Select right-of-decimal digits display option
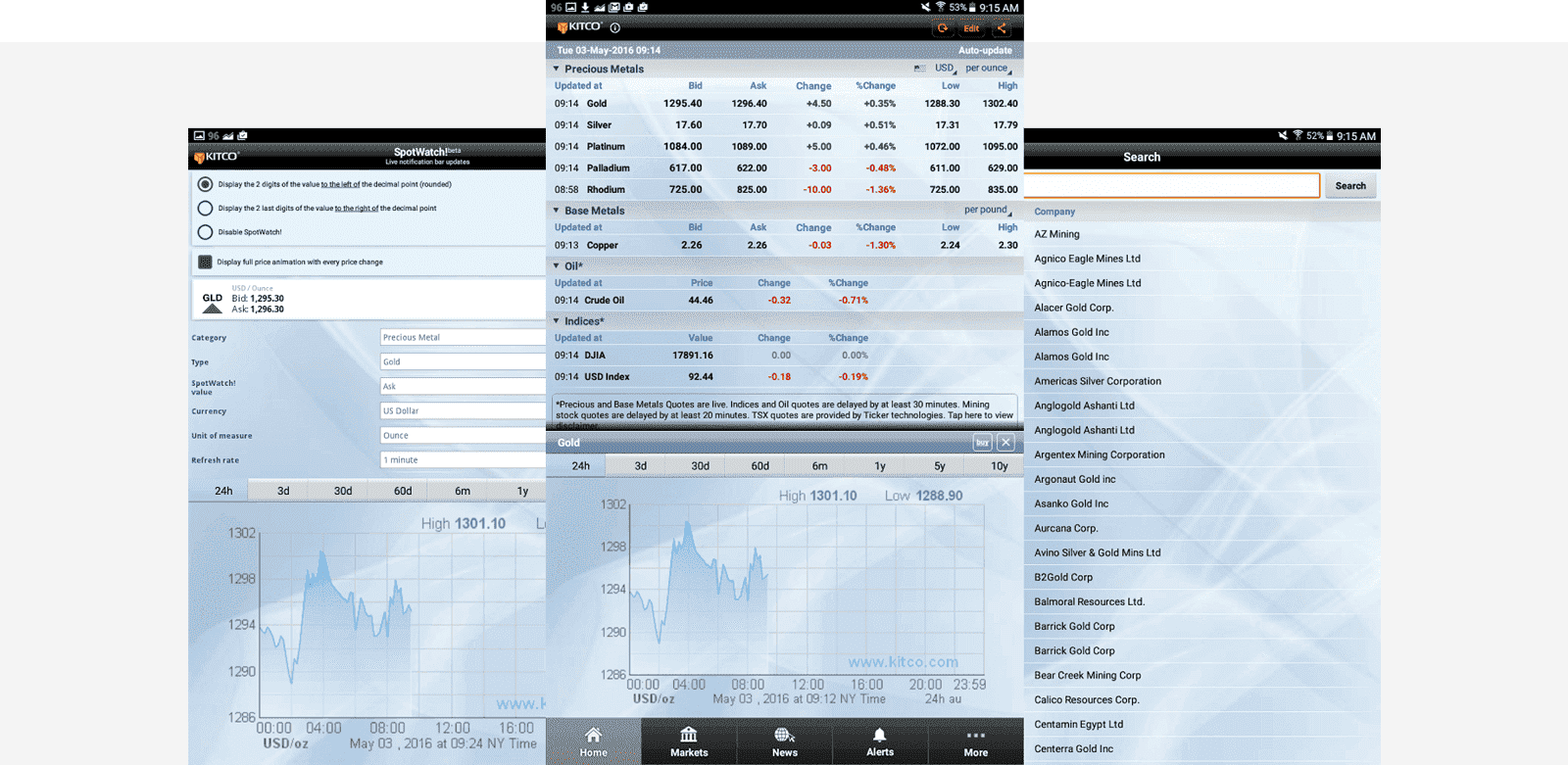 205,208
